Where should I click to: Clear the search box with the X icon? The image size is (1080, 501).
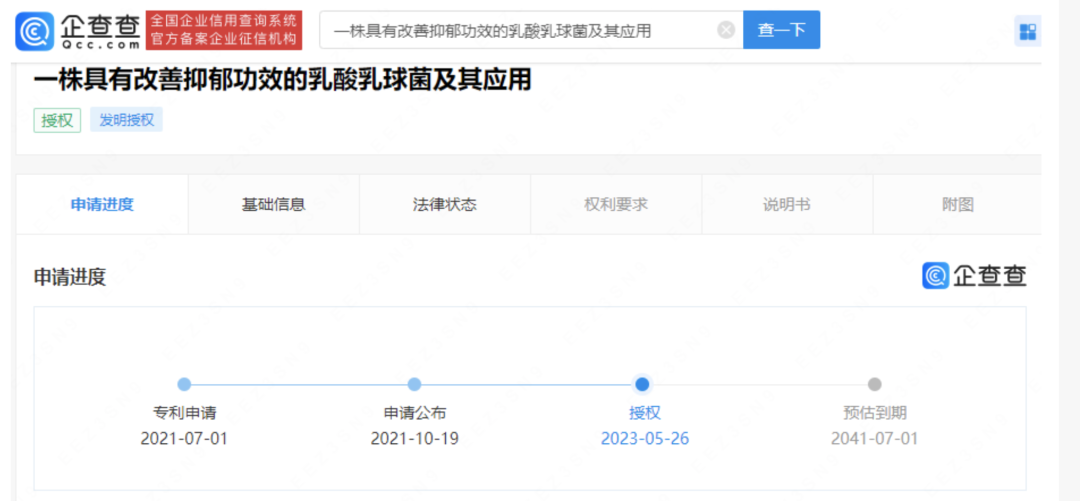(726, 30)
